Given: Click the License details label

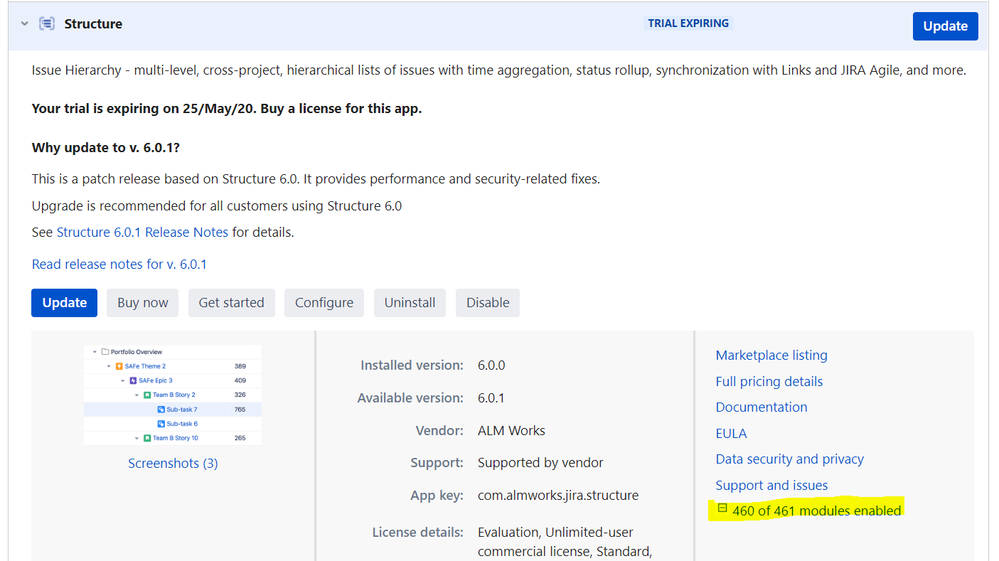Looking at the screenshot, I should point(418,532).
